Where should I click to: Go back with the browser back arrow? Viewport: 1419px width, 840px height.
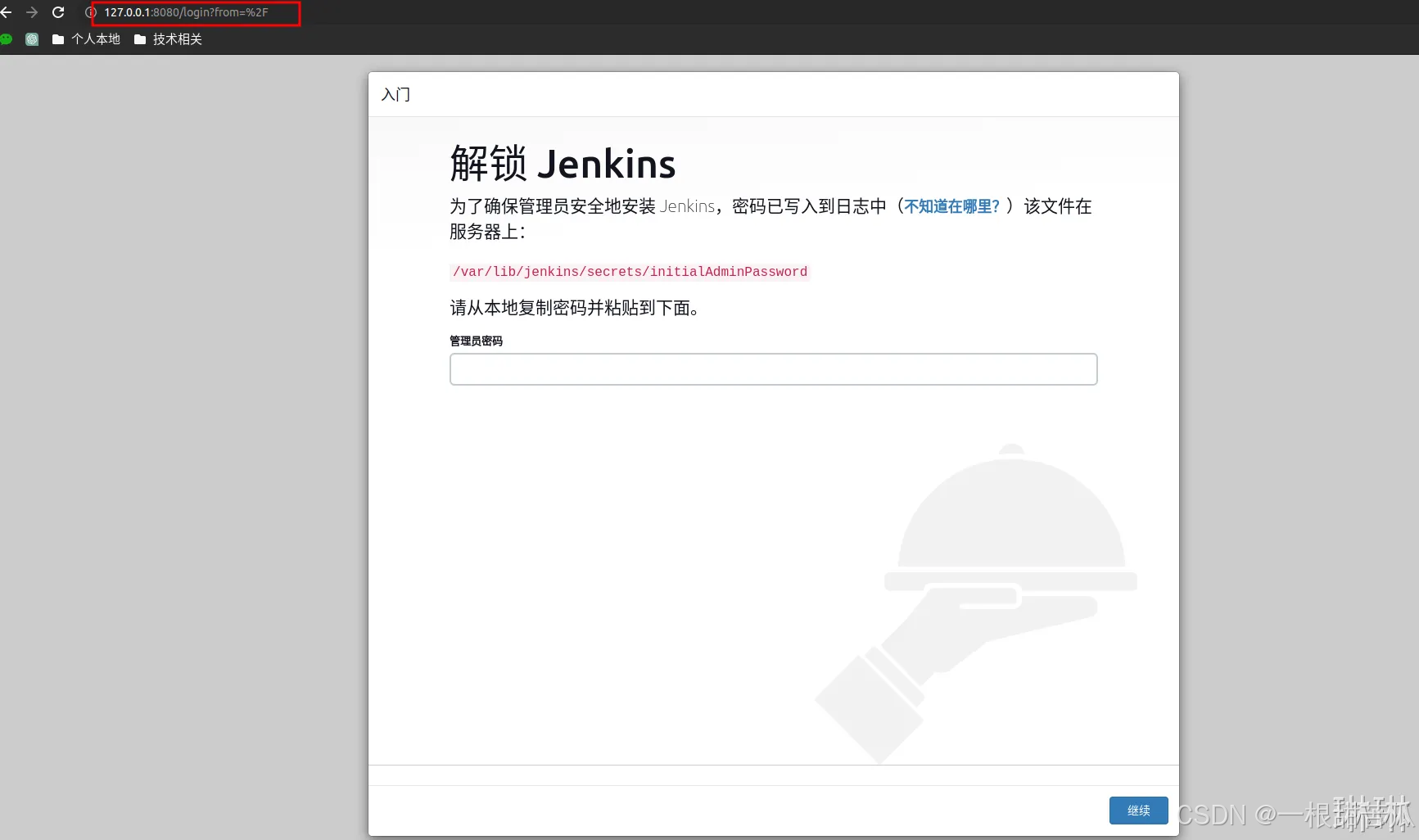6,12
